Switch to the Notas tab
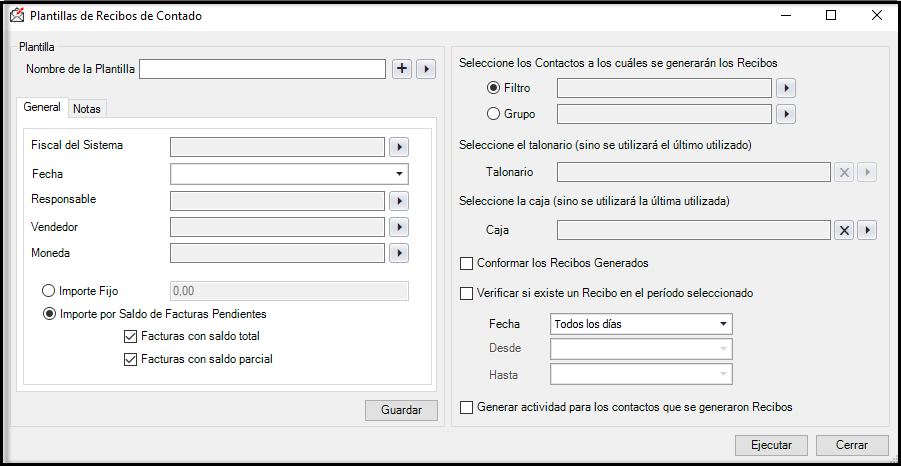This screenshot has width=901, height=466. click(x=87, y=109)
